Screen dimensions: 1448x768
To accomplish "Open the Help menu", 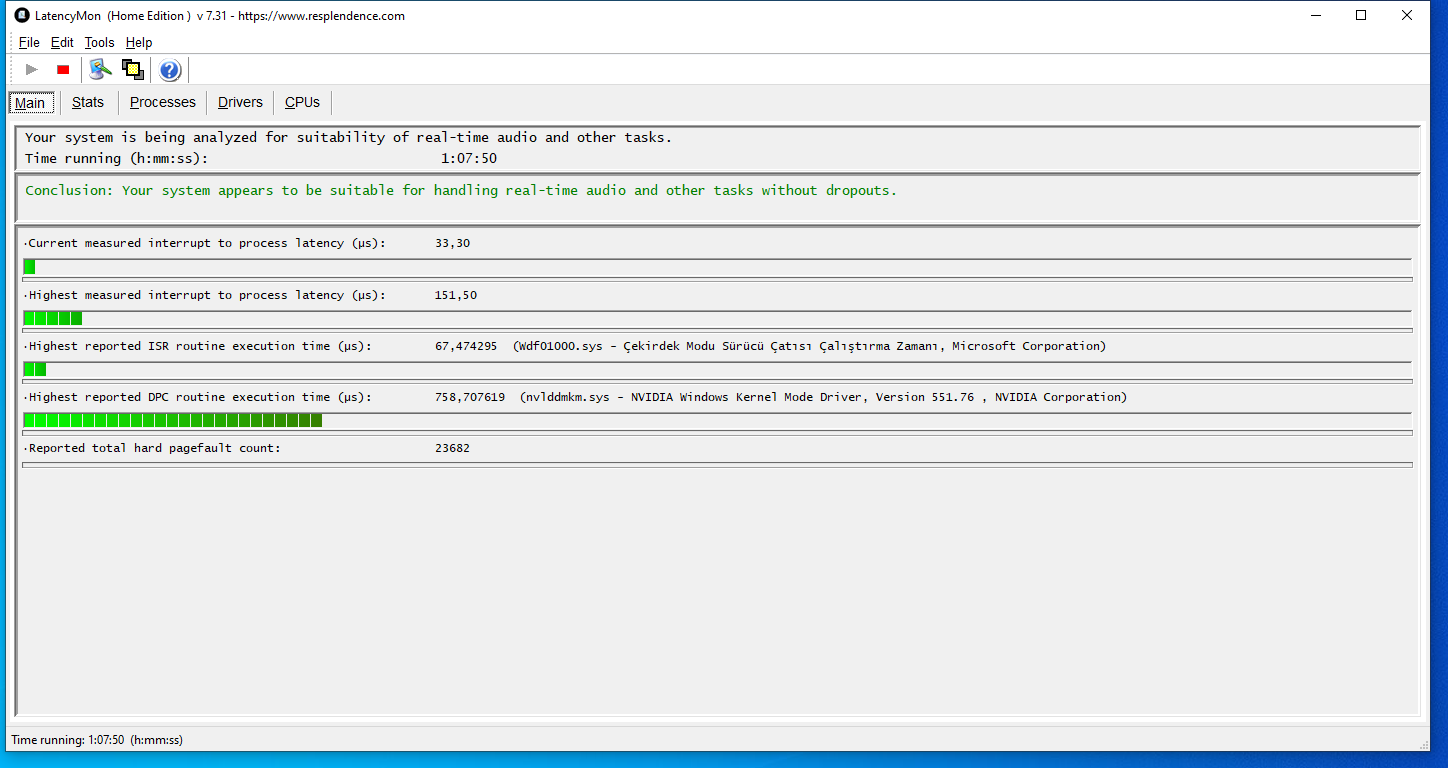I will coord(139,42).
